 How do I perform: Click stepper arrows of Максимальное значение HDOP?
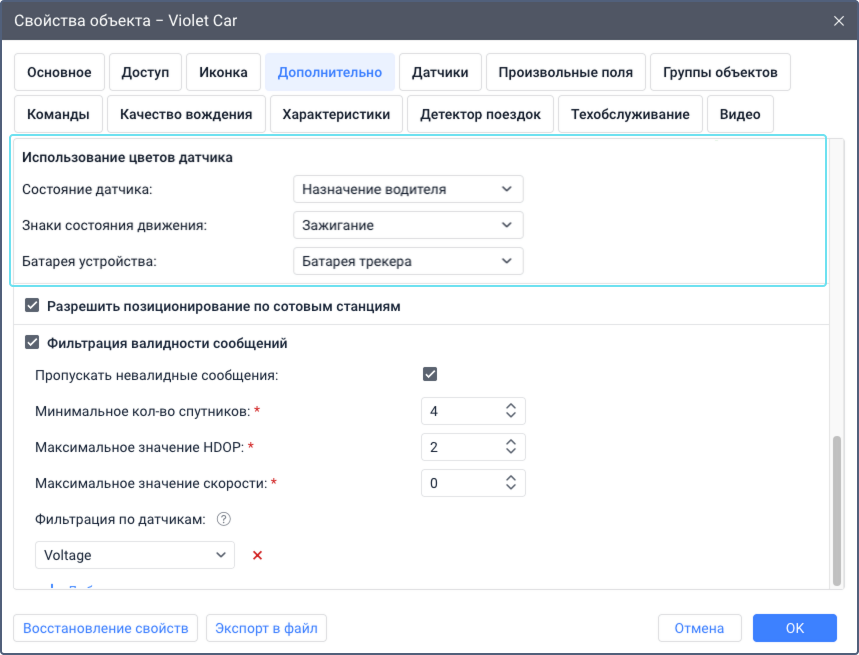[511, 447]
